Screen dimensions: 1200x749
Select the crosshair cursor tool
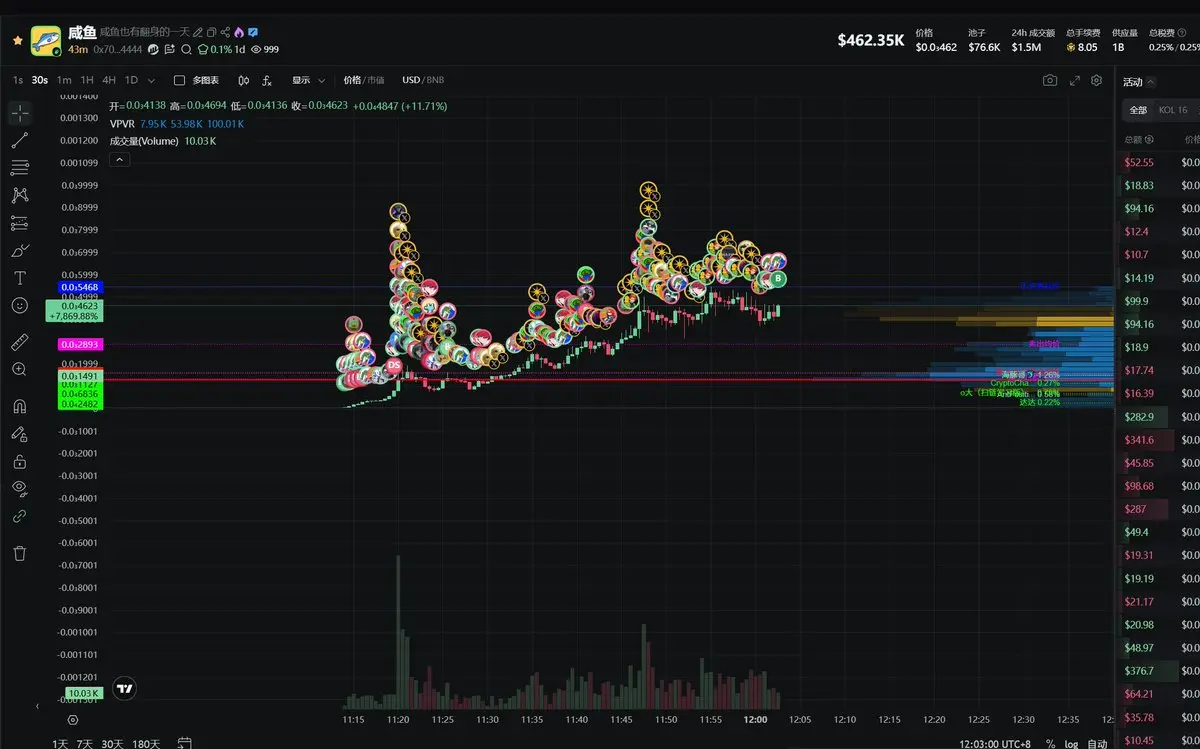[20, 113]
